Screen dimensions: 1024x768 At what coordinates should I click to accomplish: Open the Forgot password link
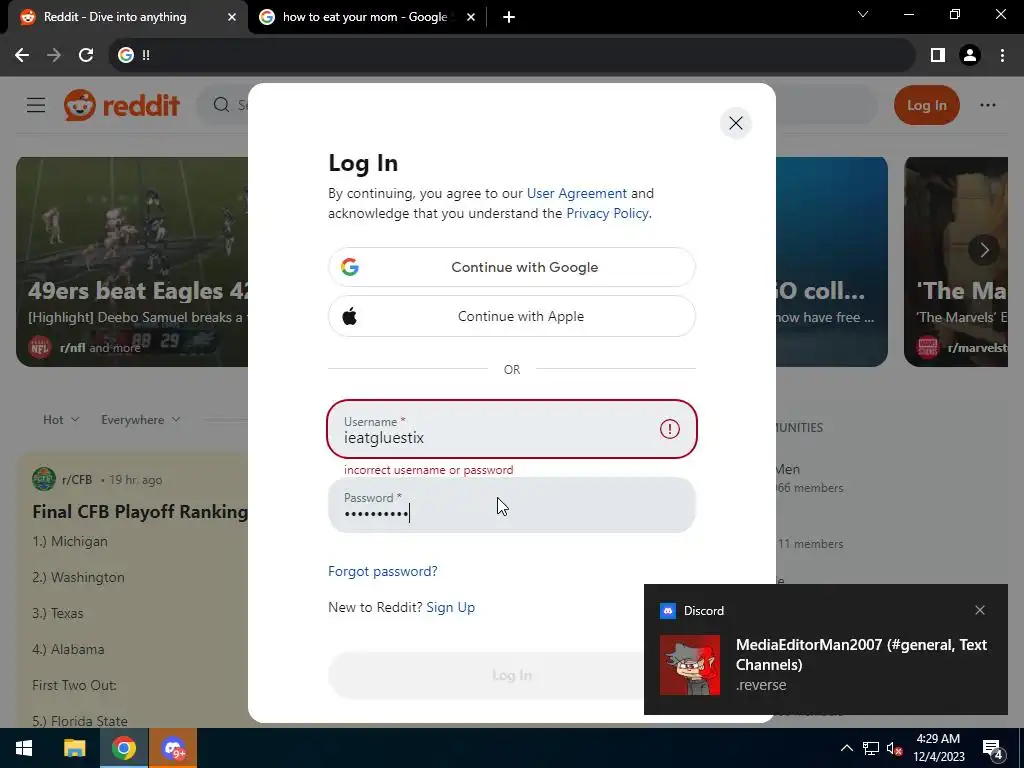click(x=383, y=571)
